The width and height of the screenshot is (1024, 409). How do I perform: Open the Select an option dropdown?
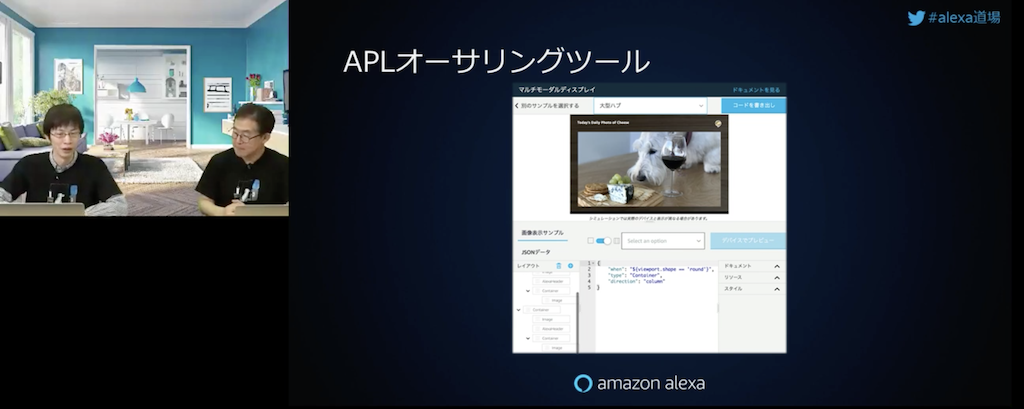pyautogui.click(x=663, y=240)
